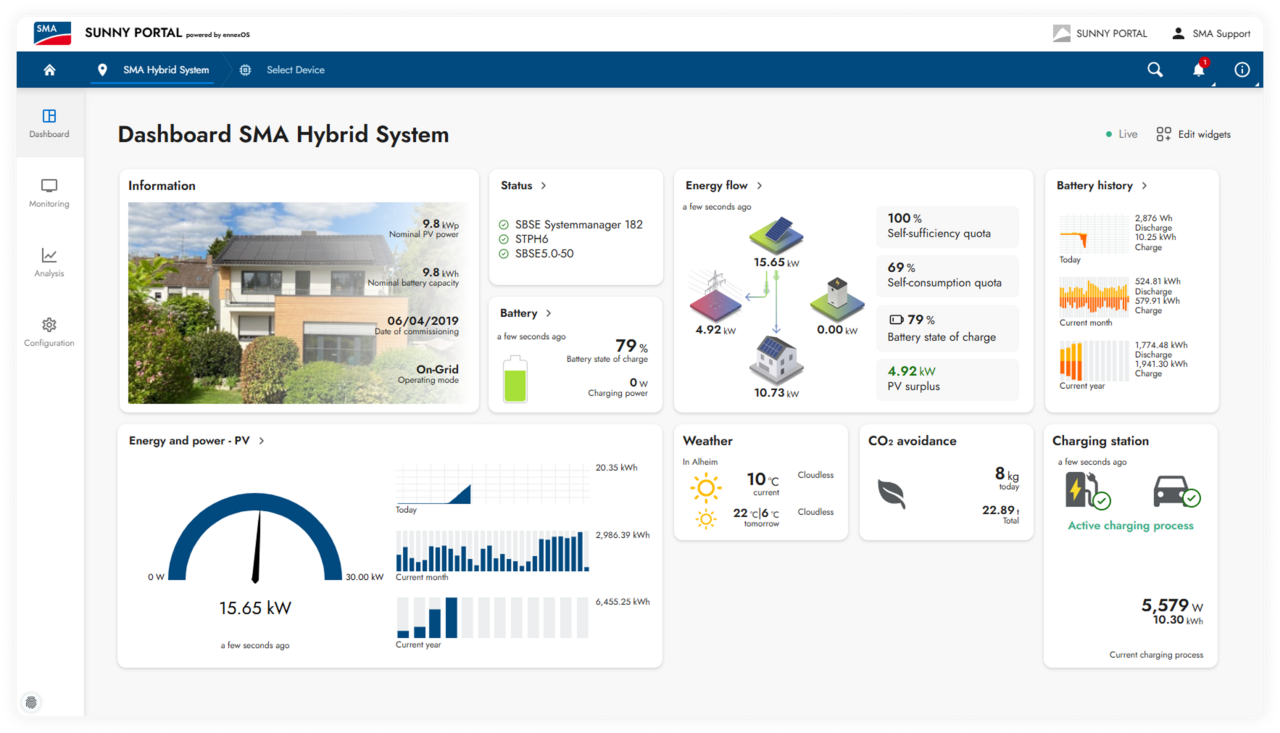1280x733 pixels.
Task: Click the SMA logo in the header
Action: [x=53, y=33]
